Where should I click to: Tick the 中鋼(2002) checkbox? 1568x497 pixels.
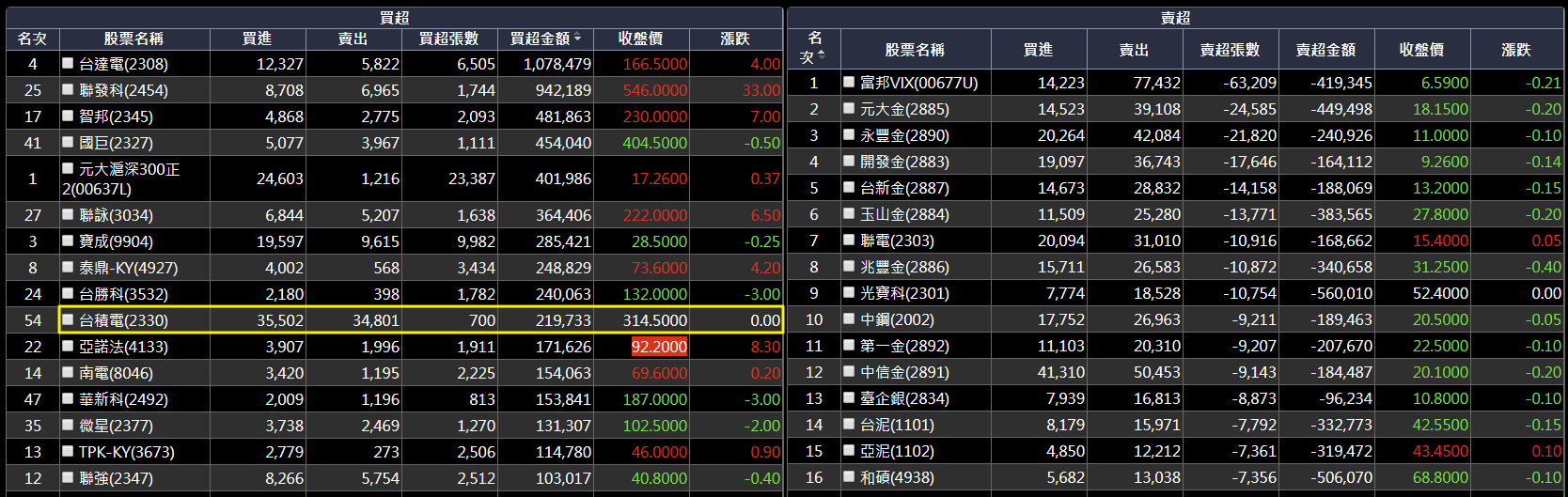coord(849,318)
